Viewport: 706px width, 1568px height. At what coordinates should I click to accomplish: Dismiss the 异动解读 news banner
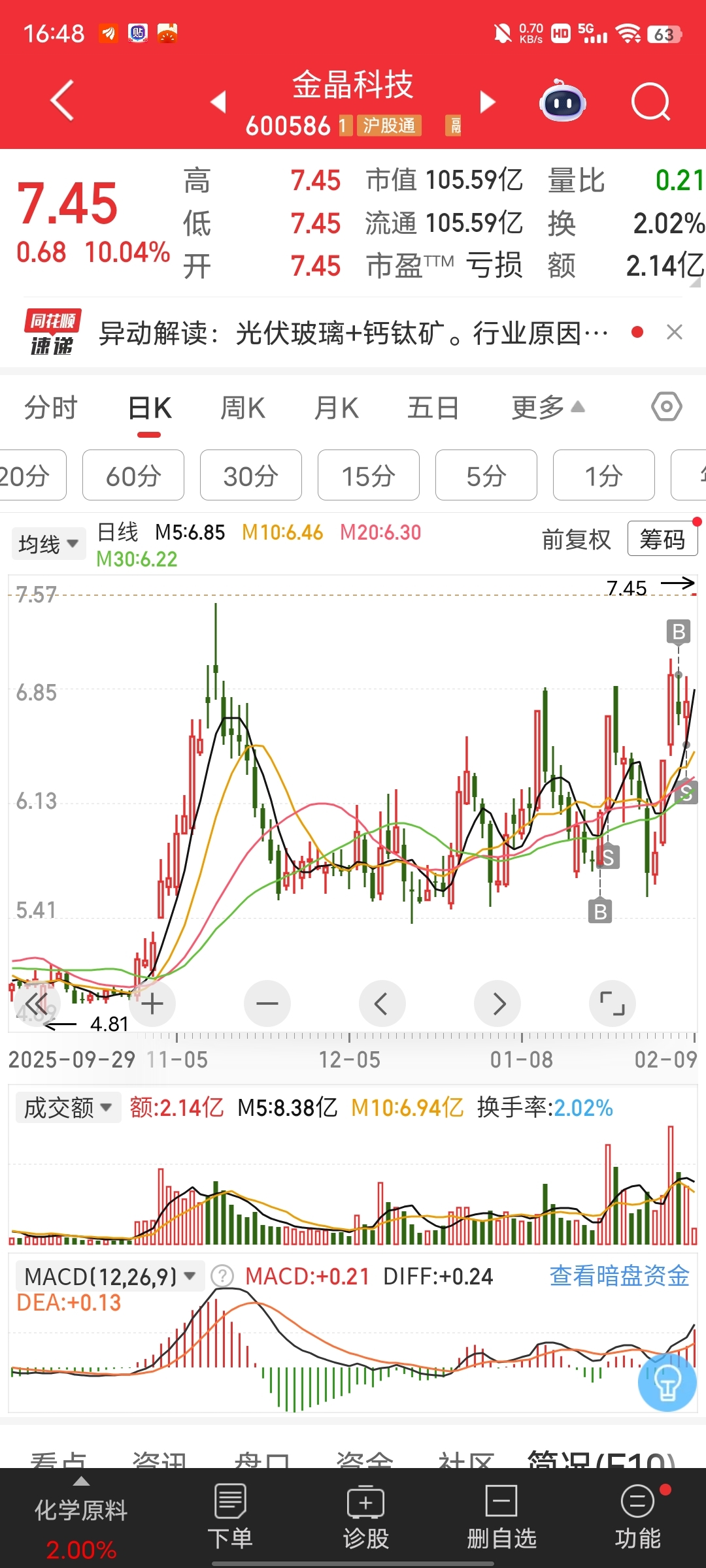pos(675,333)
